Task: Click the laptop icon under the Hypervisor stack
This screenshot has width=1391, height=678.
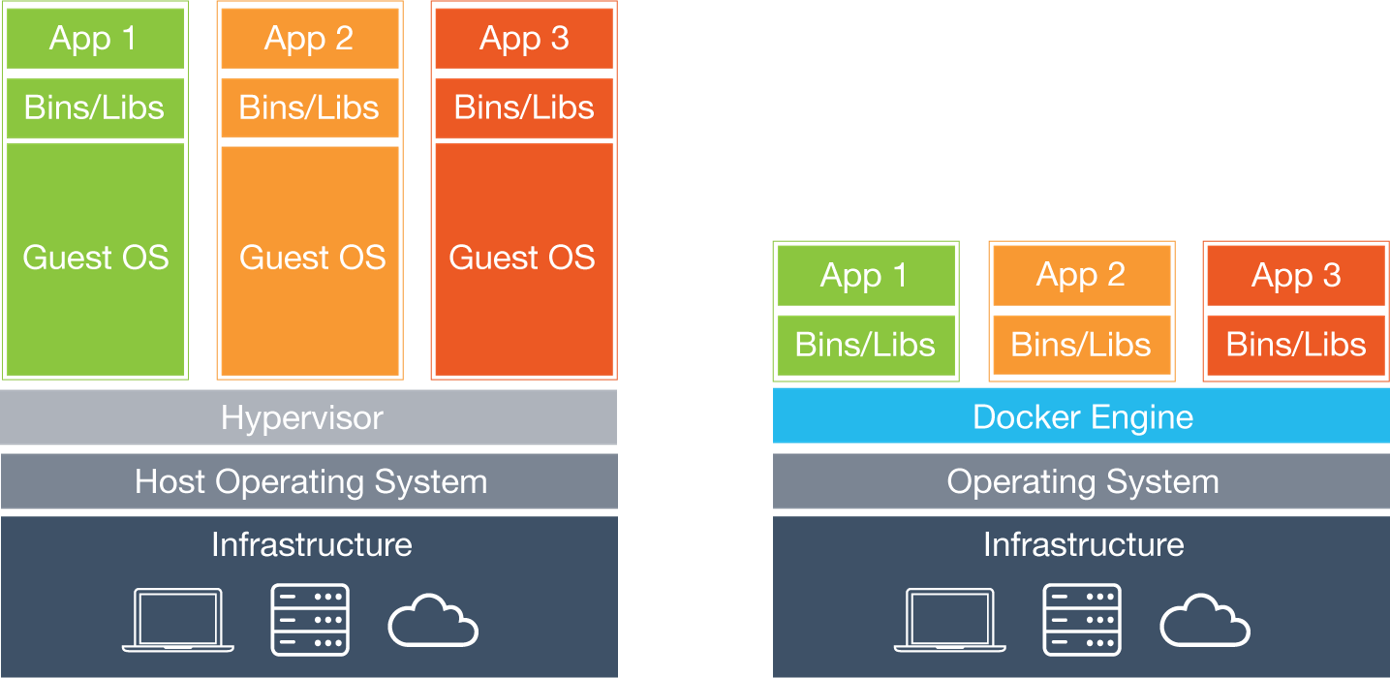Action: coord(178,620)
